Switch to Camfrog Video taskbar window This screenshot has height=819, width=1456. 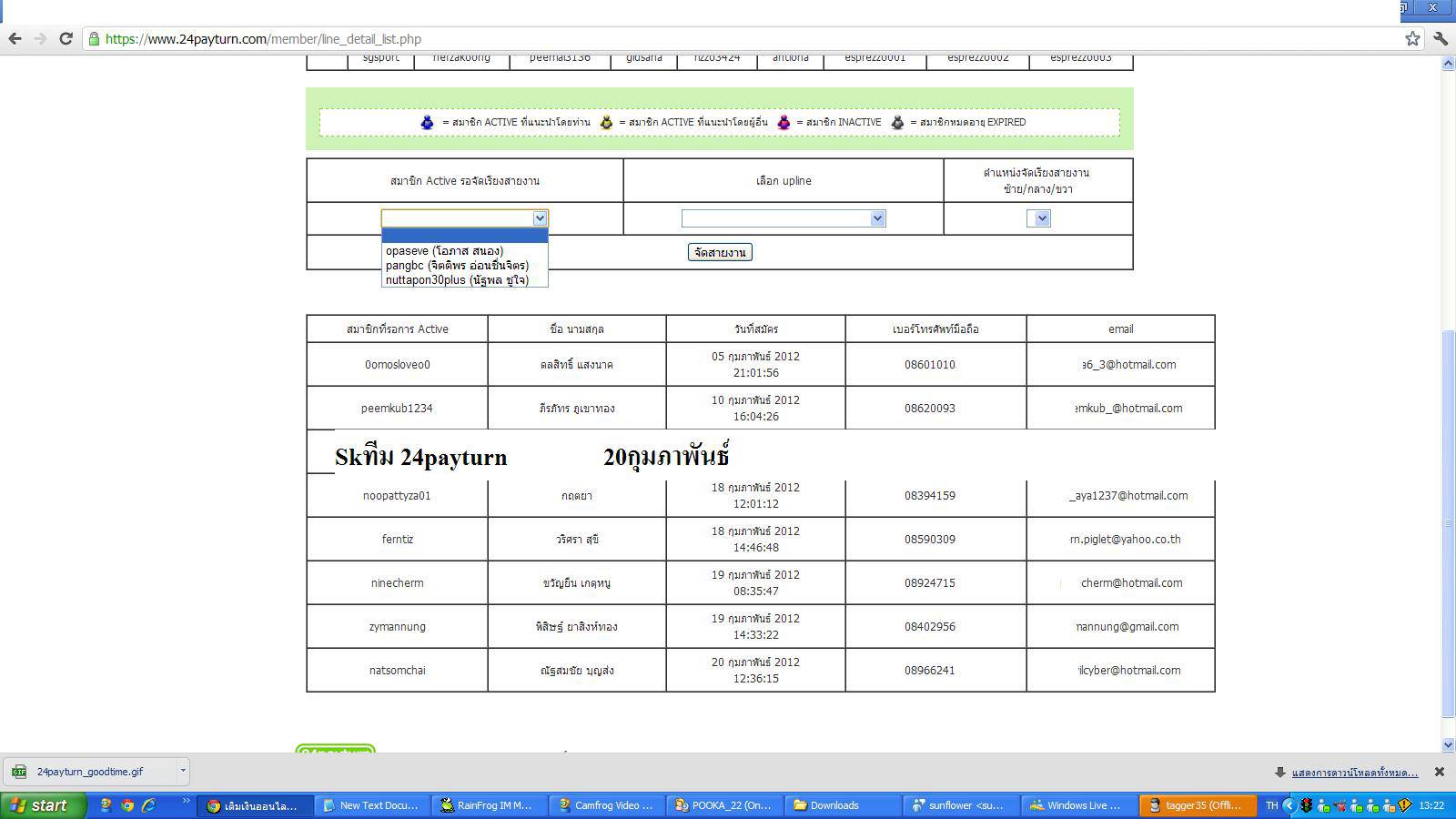[x=606, y=805]
